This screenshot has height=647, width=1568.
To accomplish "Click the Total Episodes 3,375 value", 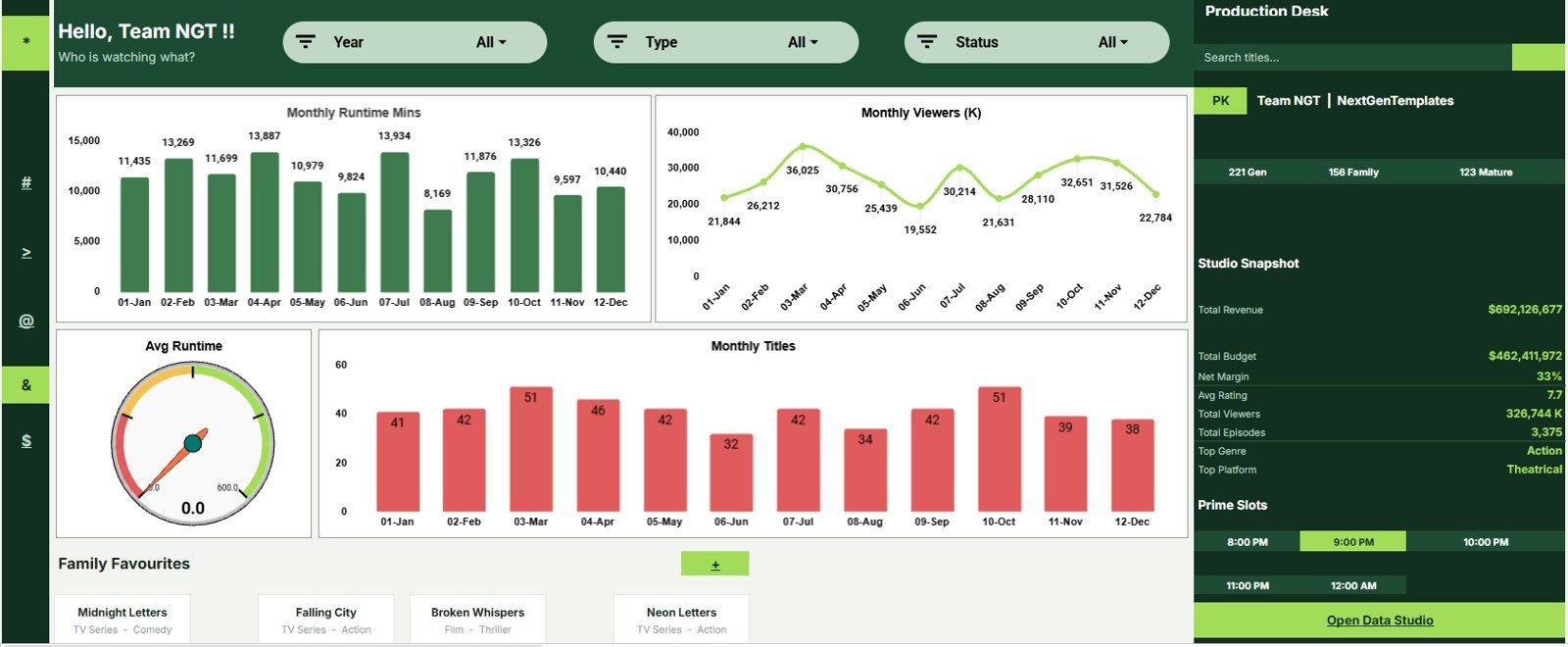I will [x=1546, y=432].
